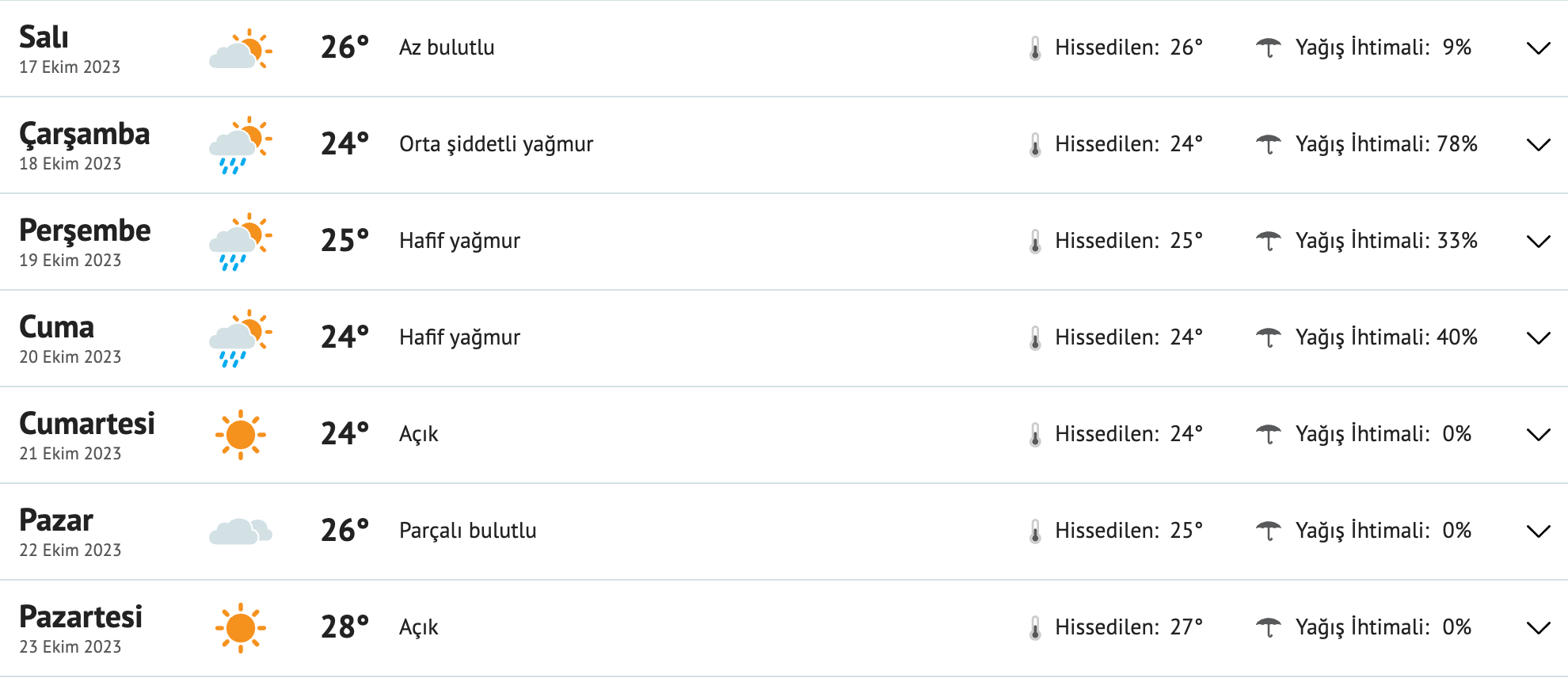Click the partly sunny icon for Salı

pos(241,49)
